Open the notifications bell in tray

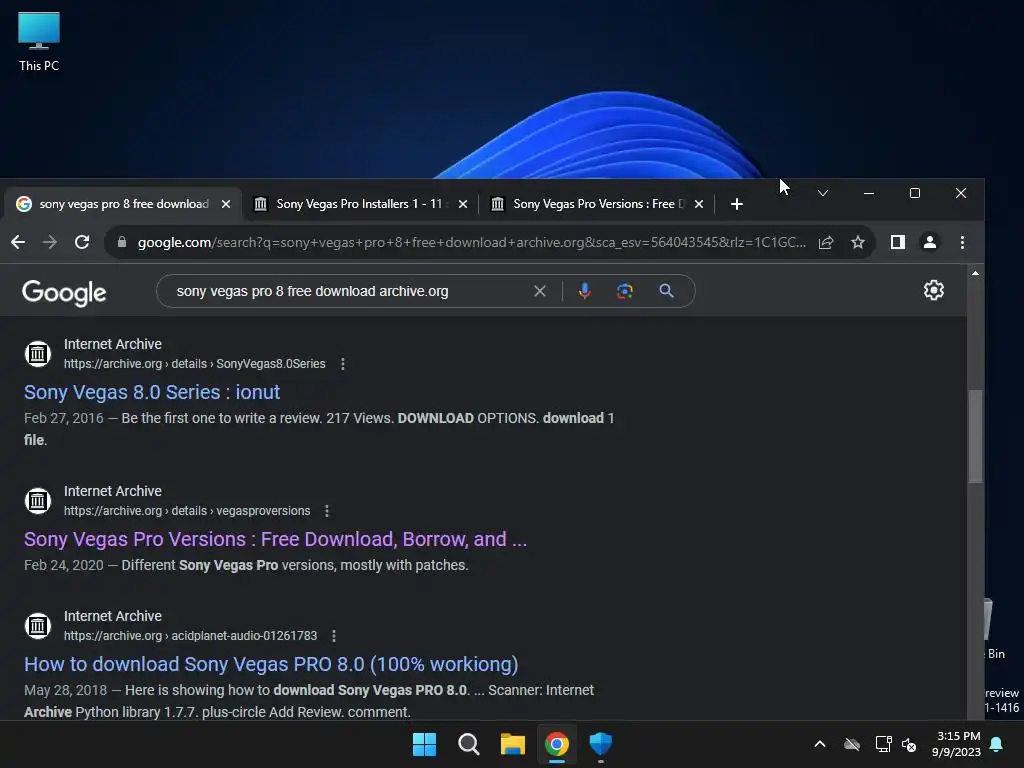tap(997, 744)
